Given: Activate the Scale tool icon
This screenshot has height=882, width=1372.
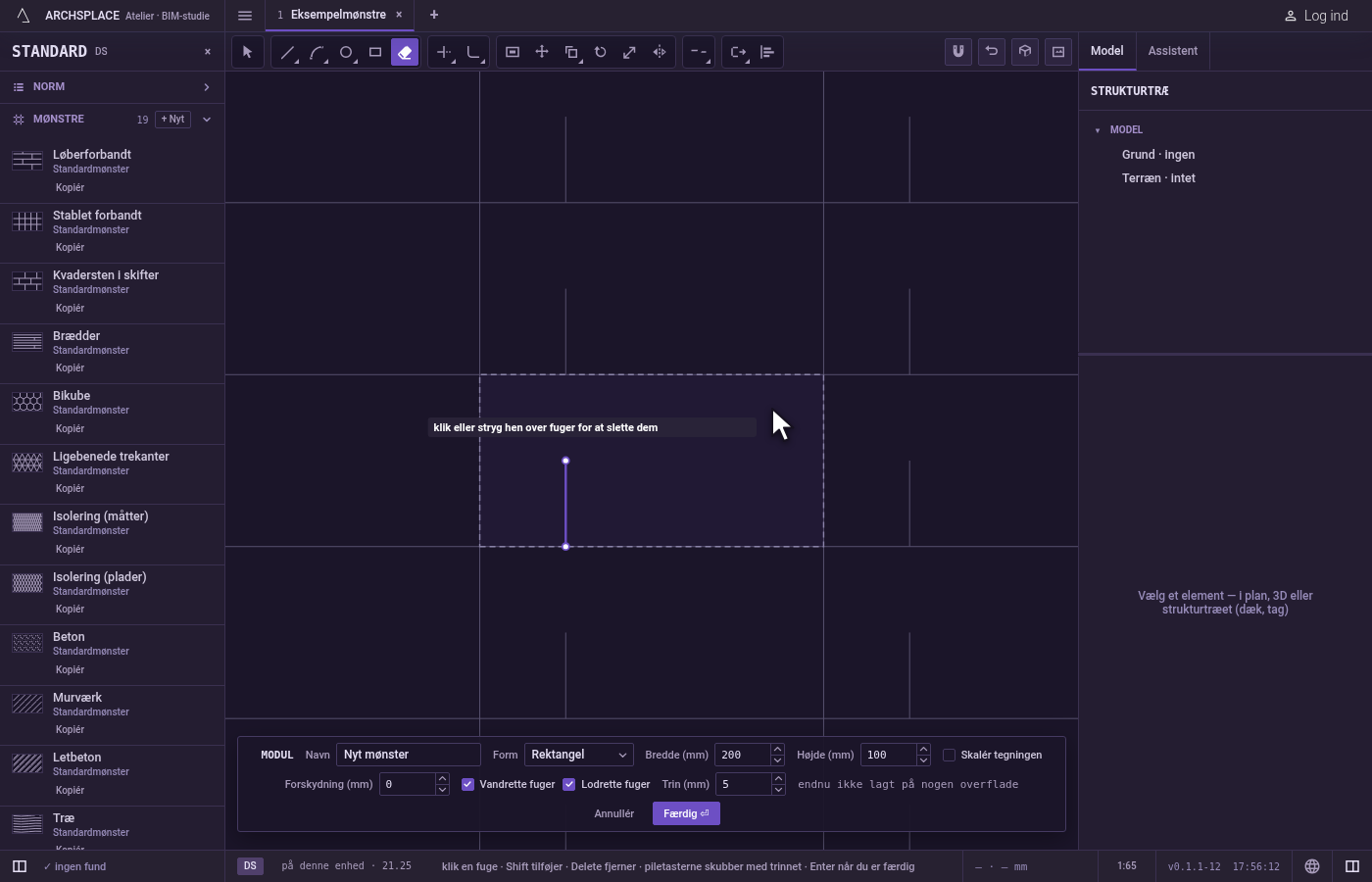Looking at the screenshot, I should point(630,52).
